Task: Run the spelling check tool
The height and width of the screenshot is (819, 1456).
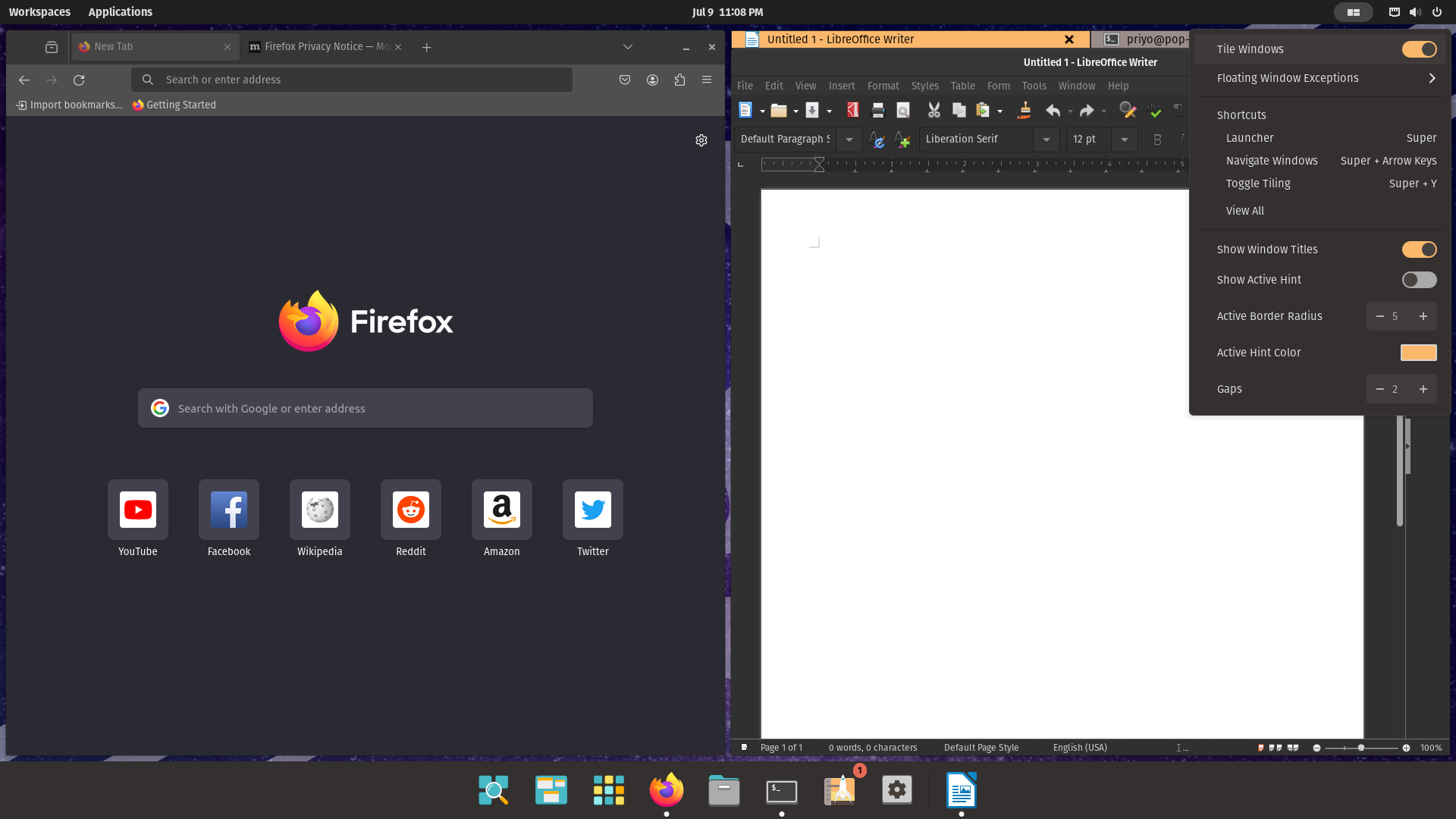Action: (x=1153, y=111)
